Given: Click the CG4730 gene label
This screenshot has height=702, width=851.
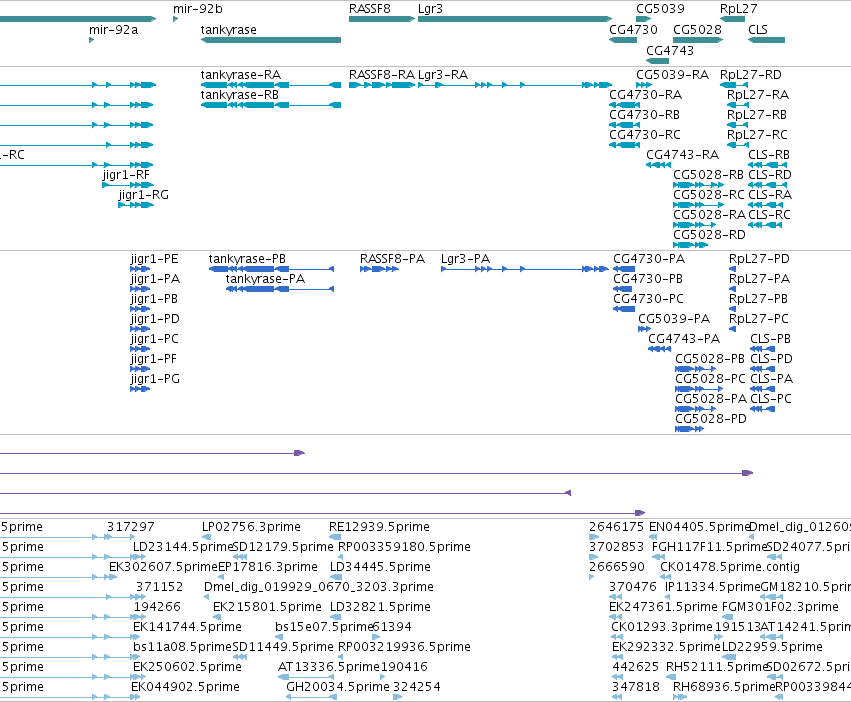Looking at the screenshot, I should [633, 30].
